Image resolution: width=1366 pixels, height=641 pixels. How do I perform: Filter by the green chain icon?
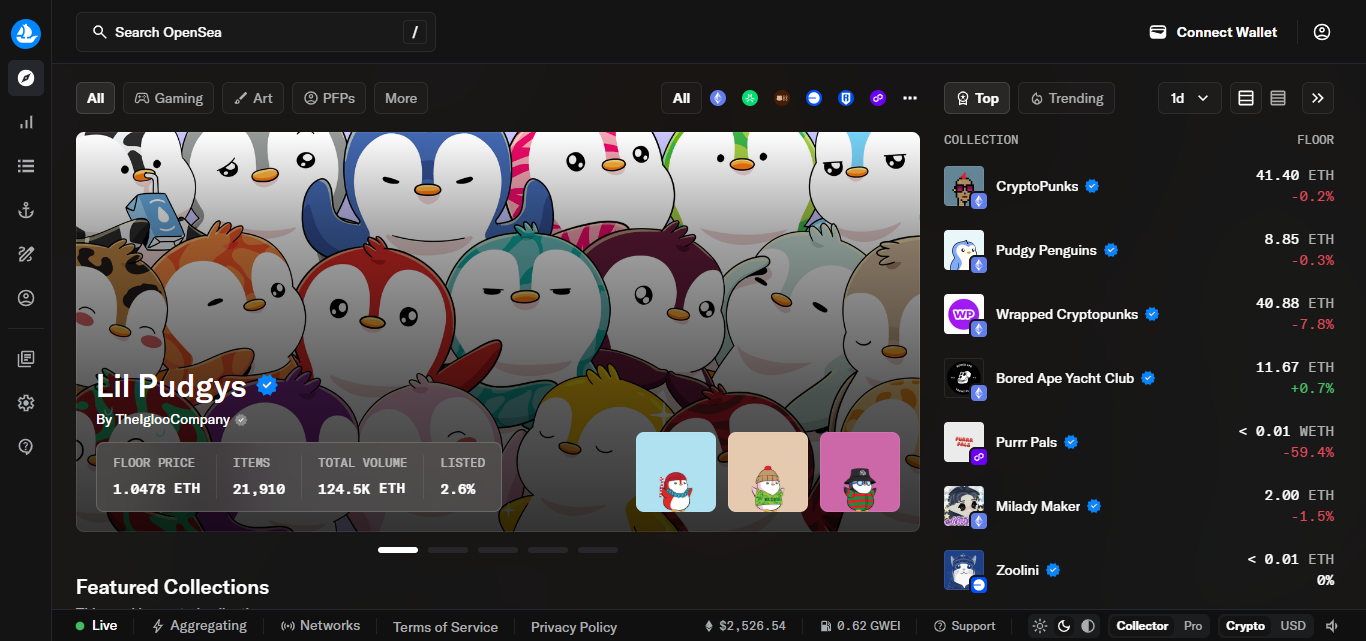click(x=750, y=98)
